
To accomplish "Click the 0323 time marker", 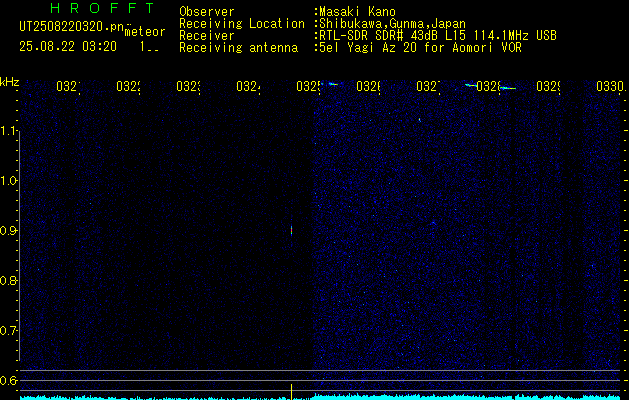I will point(189,86).
